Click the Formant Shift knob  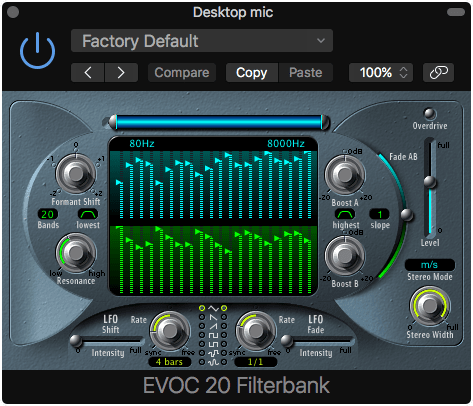tap(76, 174)
